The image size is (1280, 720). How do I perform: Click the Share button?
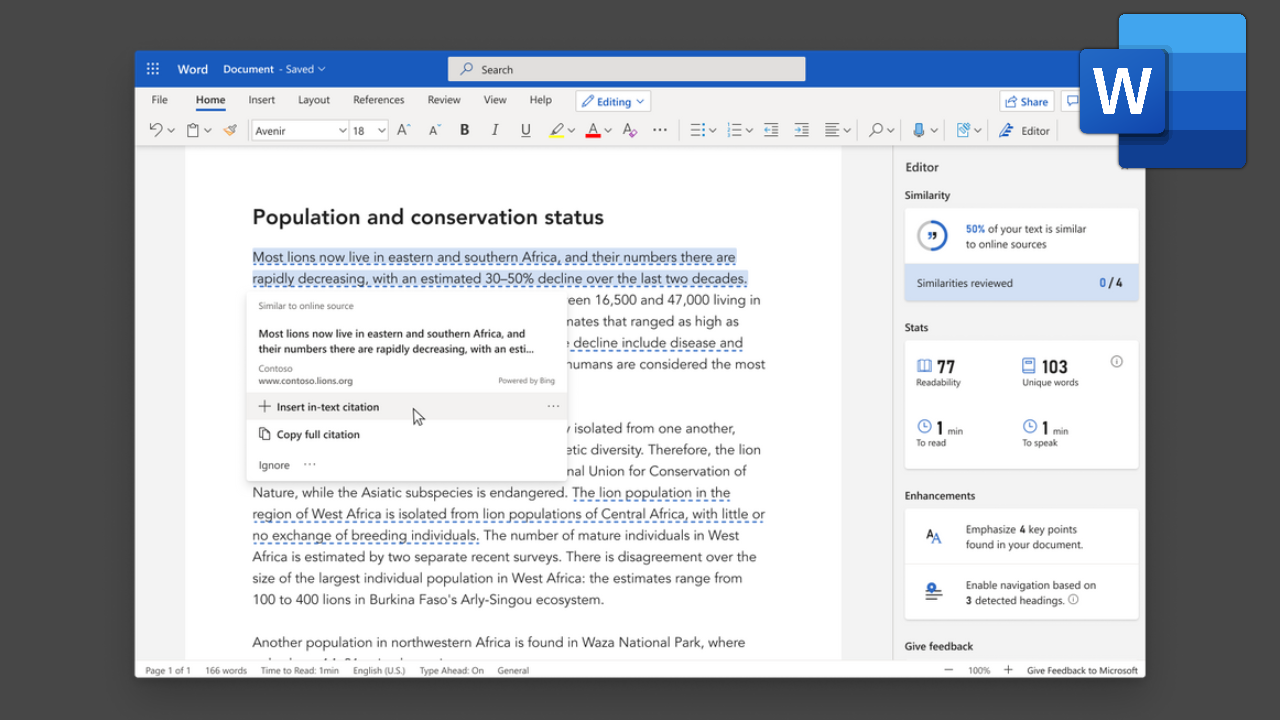(x=1027, y=101)
